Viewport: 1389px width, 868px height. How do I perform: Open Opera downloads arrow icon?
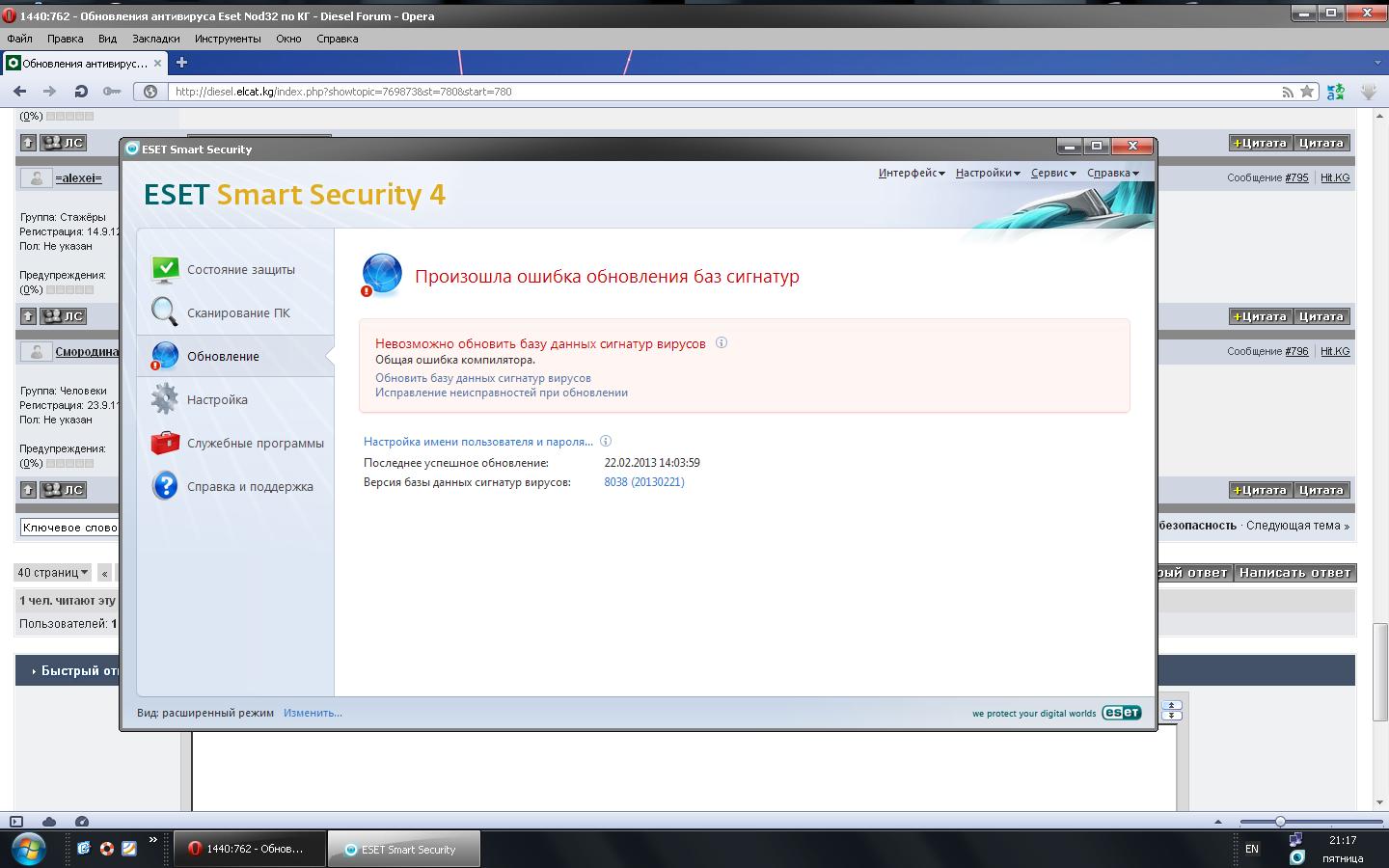1369,92
